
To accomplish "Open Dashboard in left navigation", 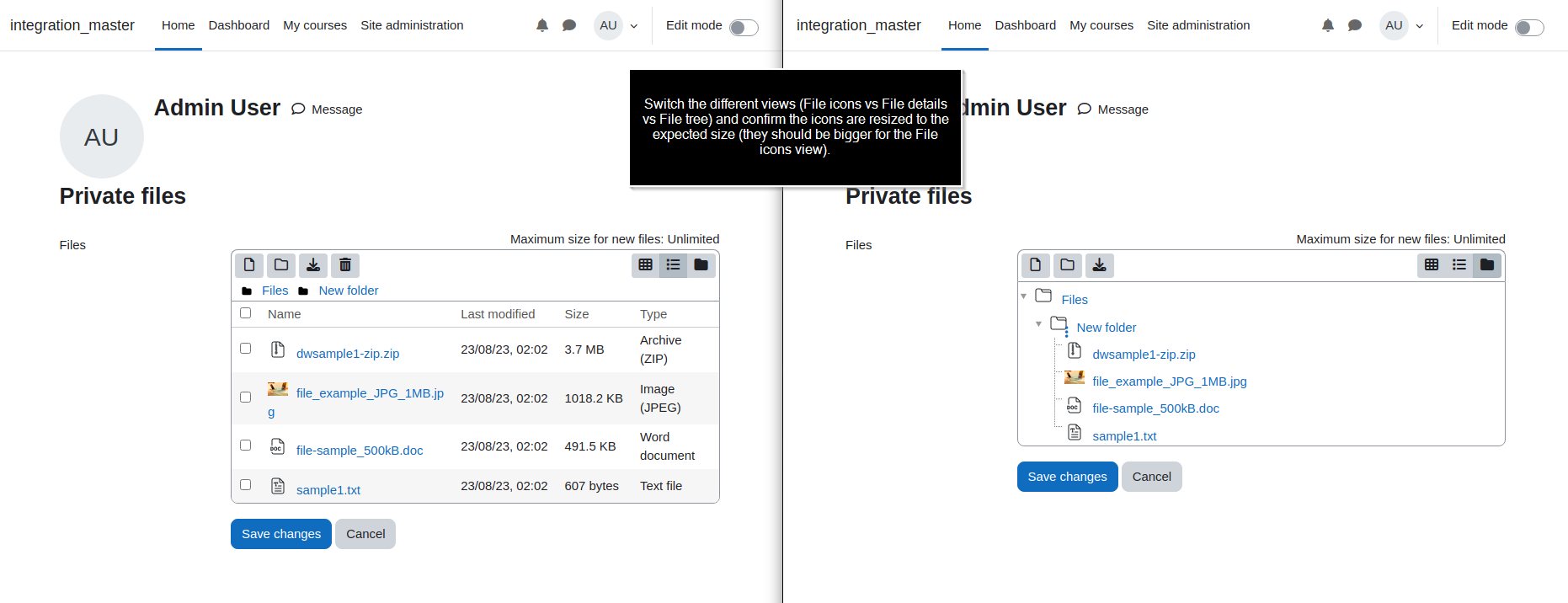I will click(x=239, y=25).
